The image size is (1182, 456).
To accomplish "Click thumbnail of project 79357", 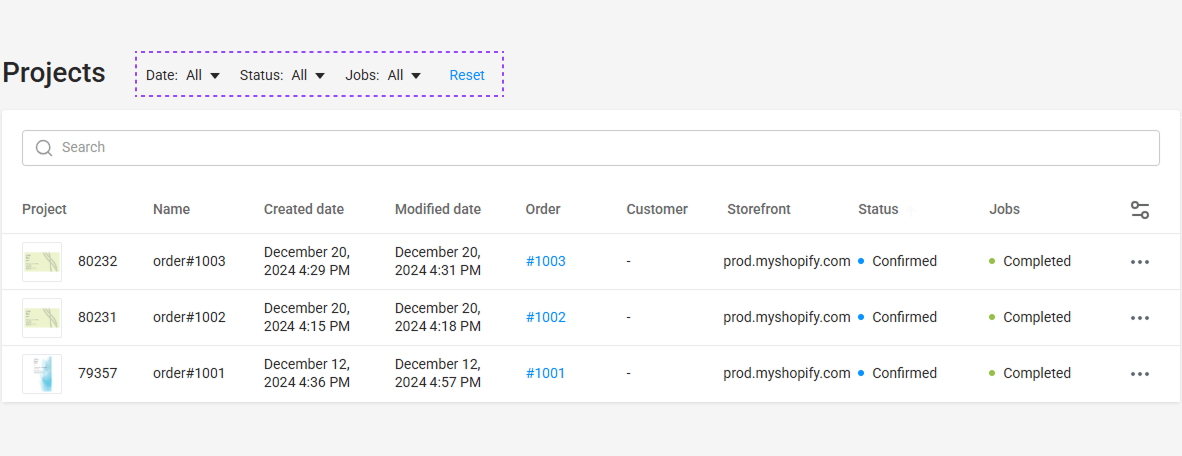I will click(x=42, y=374).
